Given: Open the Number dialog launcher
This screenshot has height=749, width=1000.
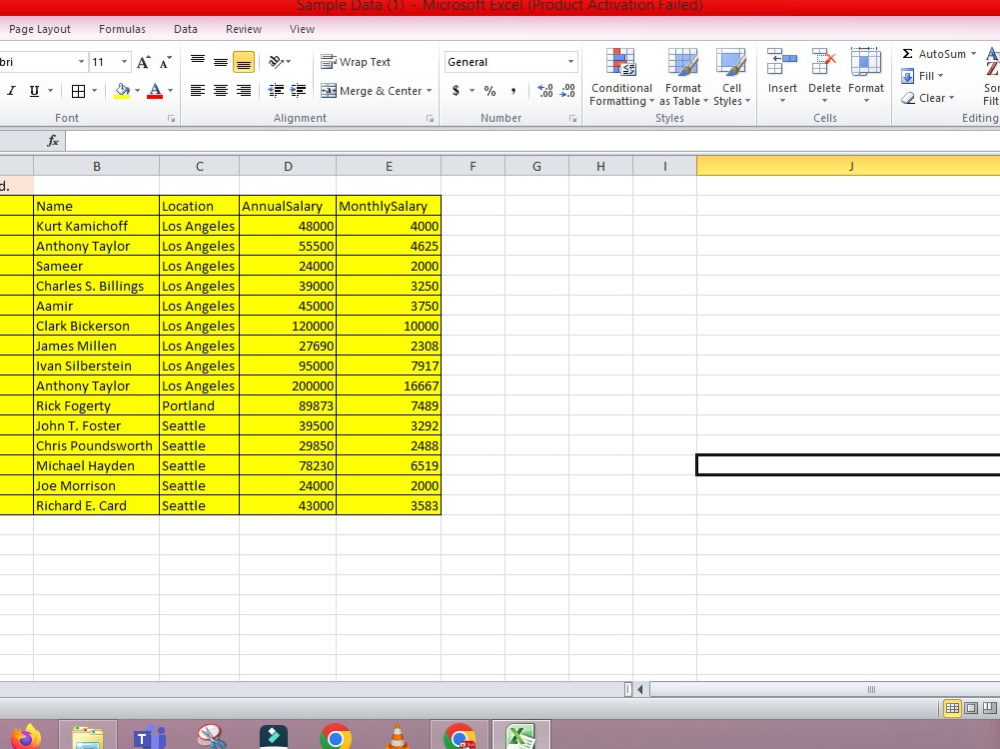Looking at the screenshot, I should (573, 119).
